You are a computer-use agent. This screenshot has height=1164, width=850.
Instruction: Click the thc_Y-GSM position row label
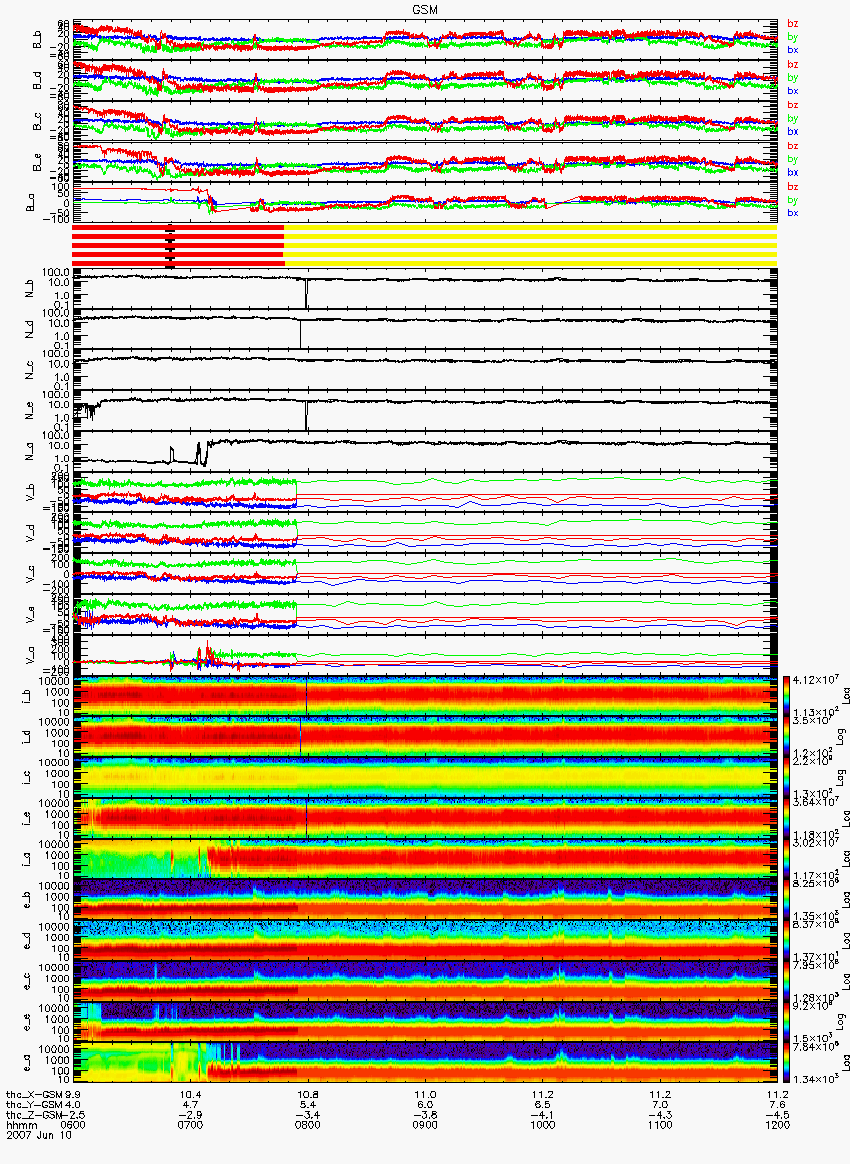32,1105
